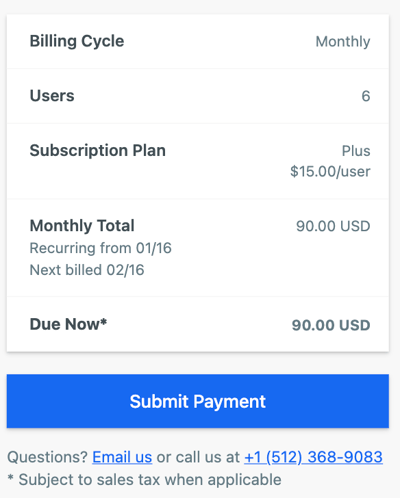Select the Monthly Total 90.00 USD amount
The image size is (400, 498).
(x=333, y=226)
